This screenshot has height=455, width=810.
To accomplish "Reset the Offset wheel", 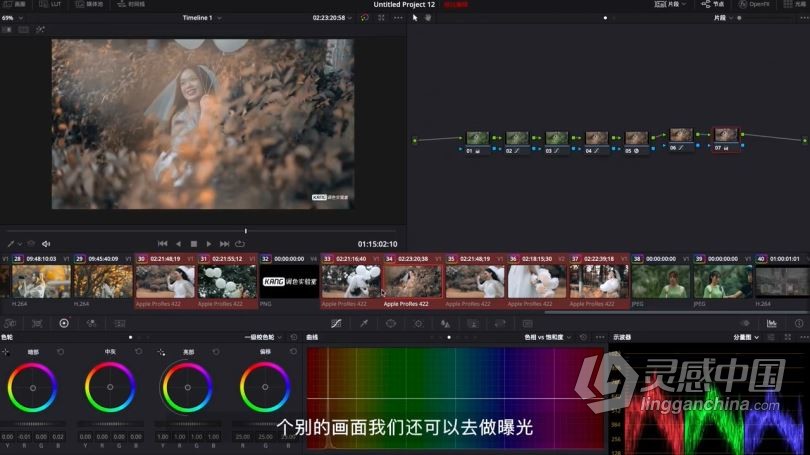I will 293,352.
